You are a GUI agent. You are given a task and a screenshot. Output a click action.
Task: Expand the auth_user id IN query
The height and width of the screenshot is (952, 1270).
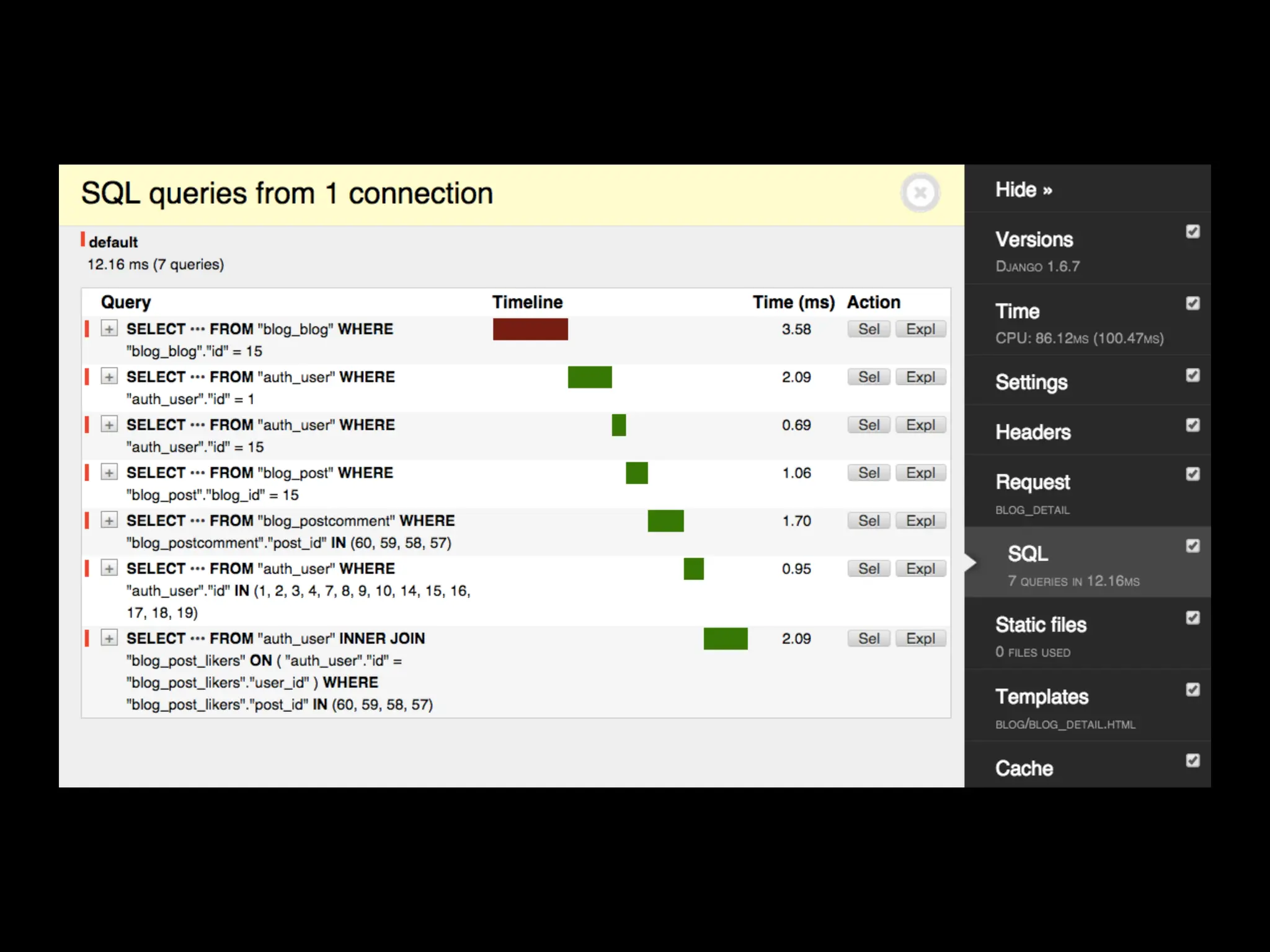point(109,568)
